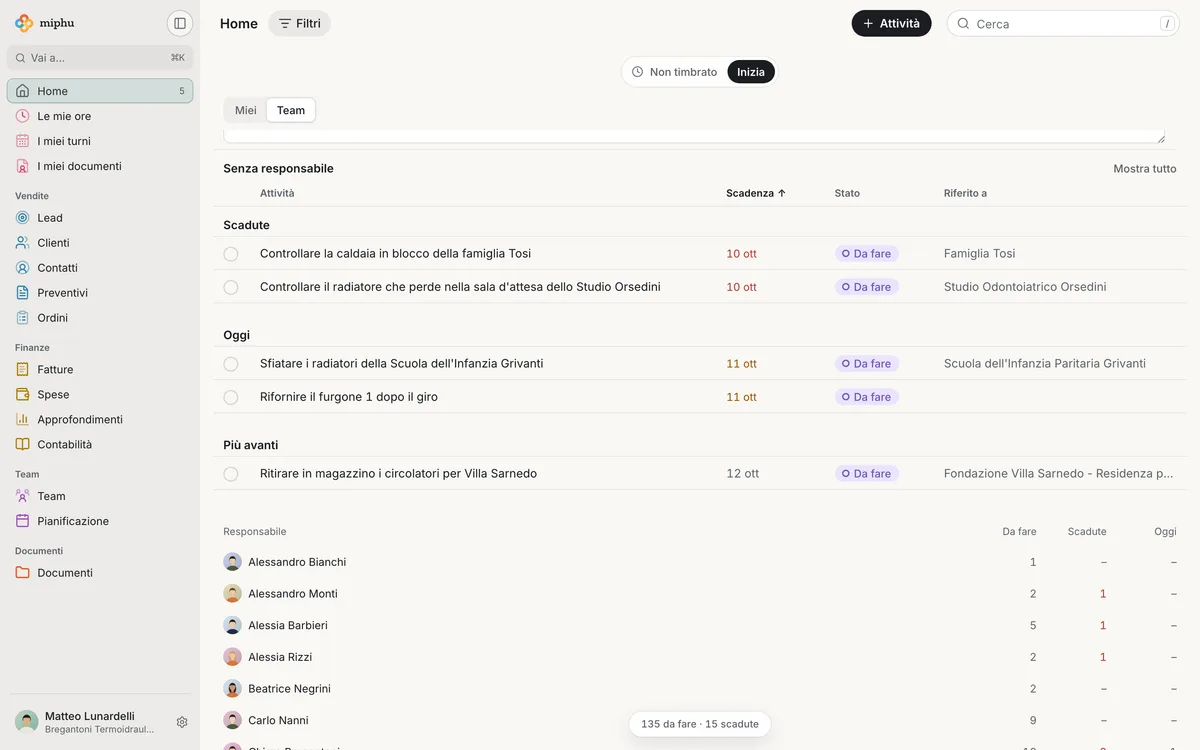
Task: Open Da fare status of Rifornire il furgone task
Action: (x=866, y=397)
